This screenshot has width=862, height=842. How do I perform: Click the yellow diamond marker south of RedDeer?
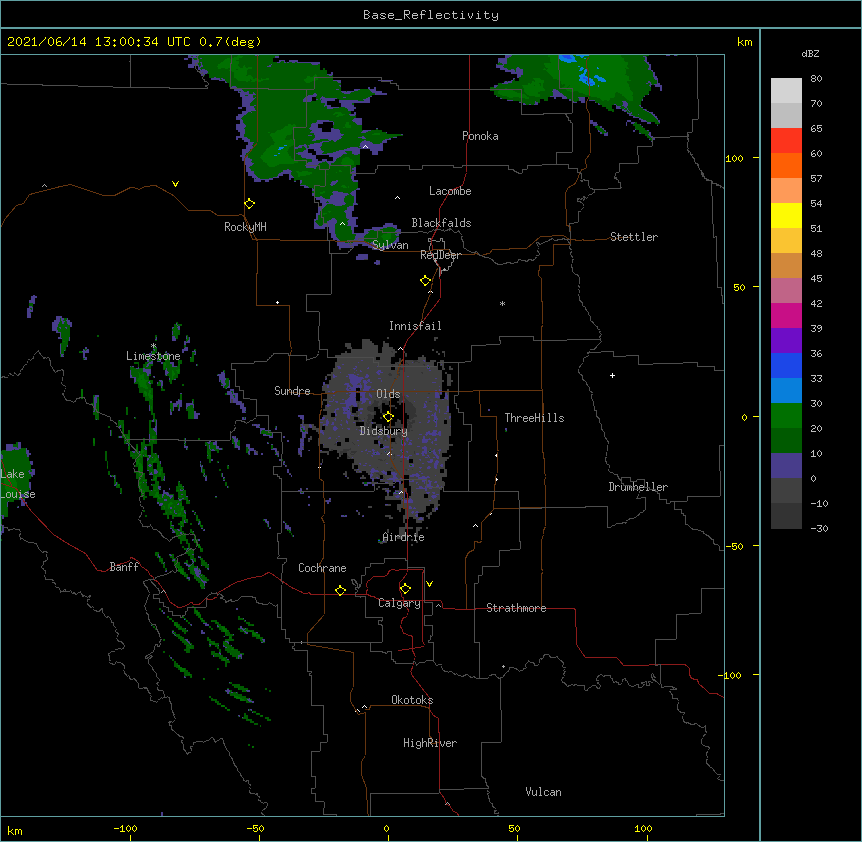pyautogui.click(x=426, y=281)
